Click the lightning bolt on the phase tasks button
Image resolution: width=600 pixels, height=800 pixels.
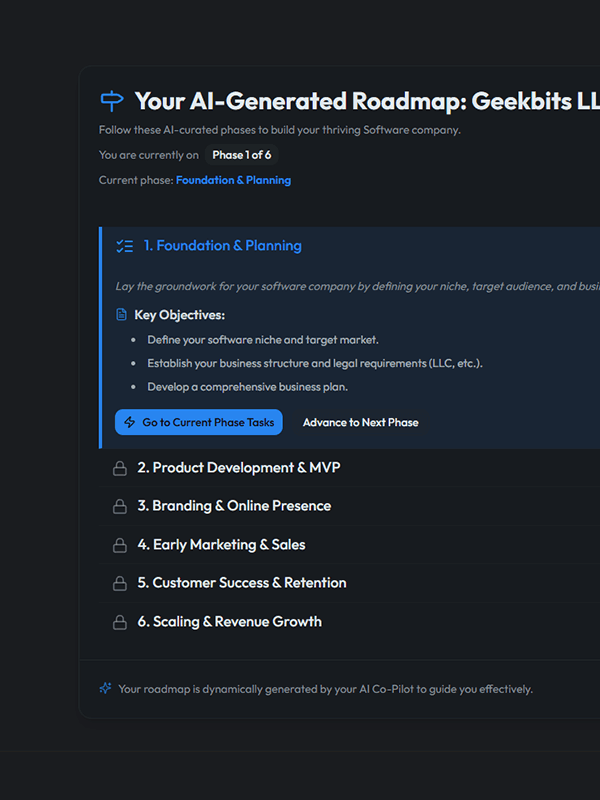(130, 422)
